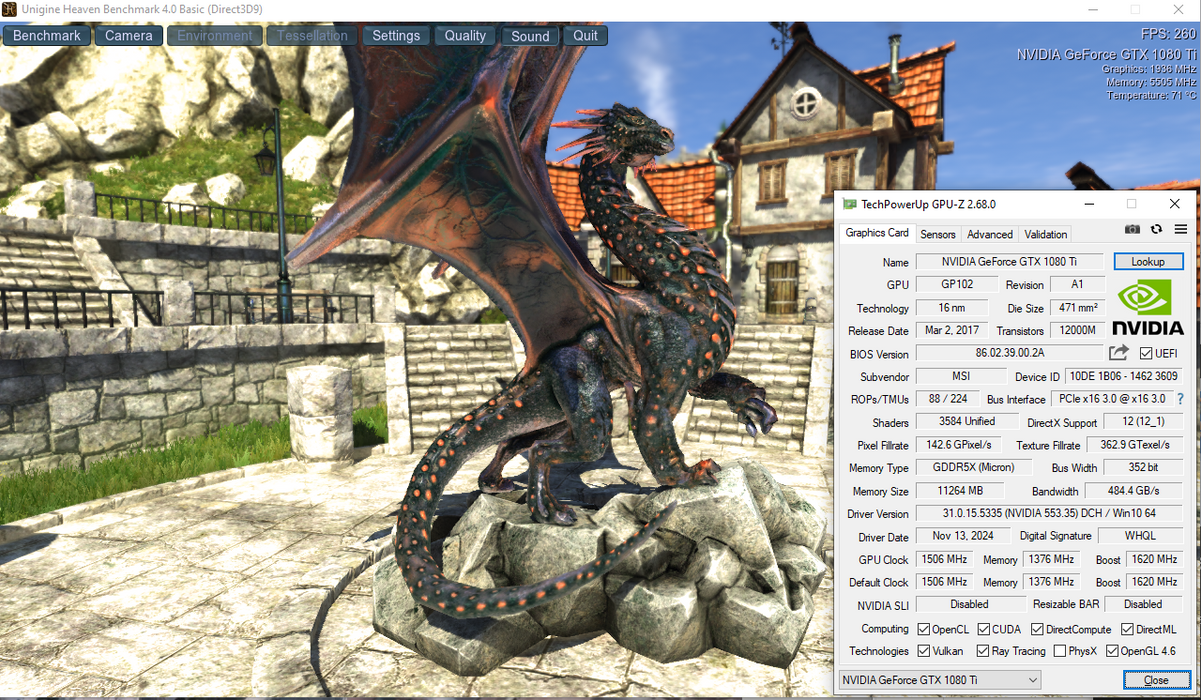Switch to the Sensors tab

point(938,234)
